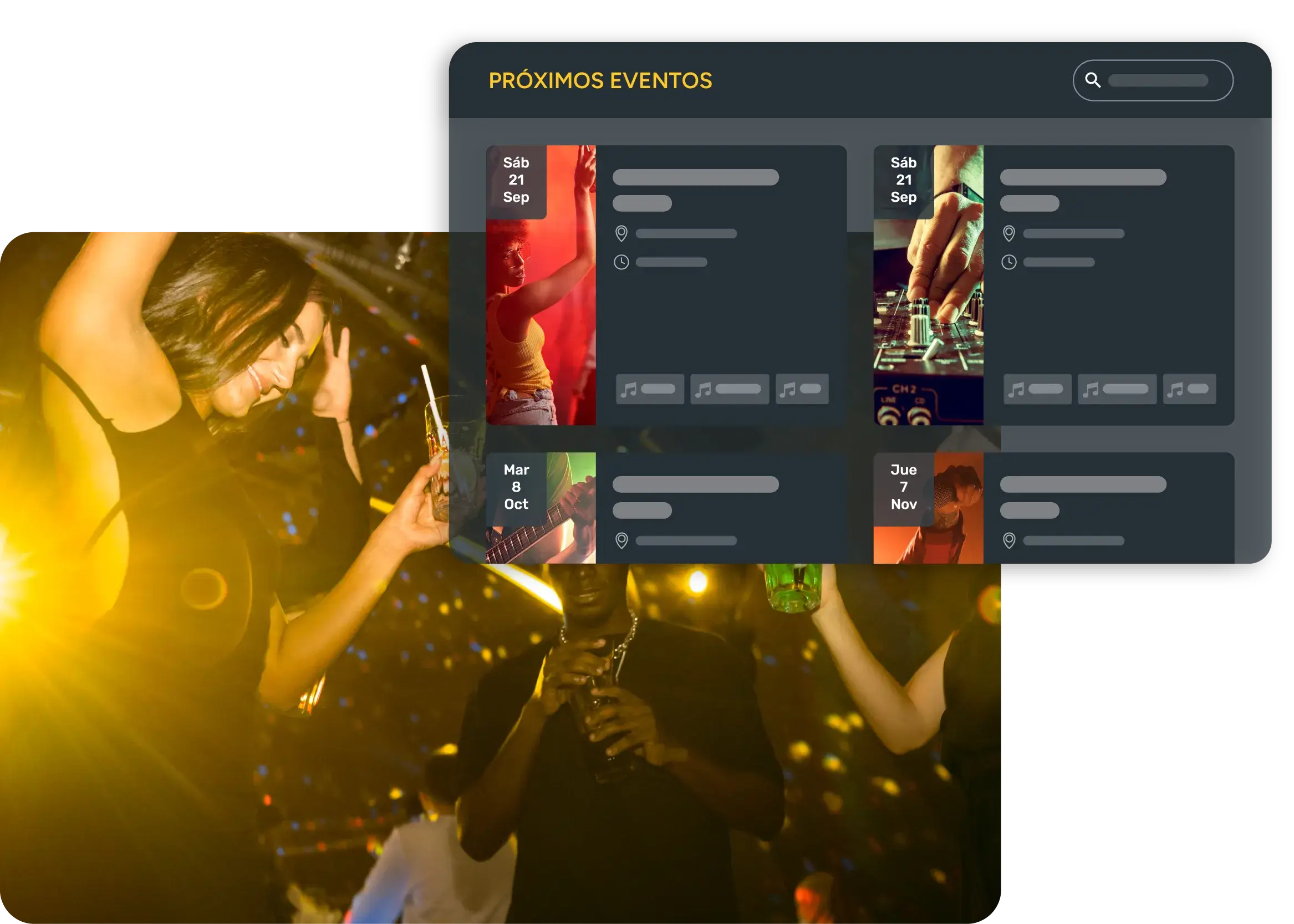Click the clock icon on second event
This screenshot has height=924, width=1294.
tap(1009, 261)
